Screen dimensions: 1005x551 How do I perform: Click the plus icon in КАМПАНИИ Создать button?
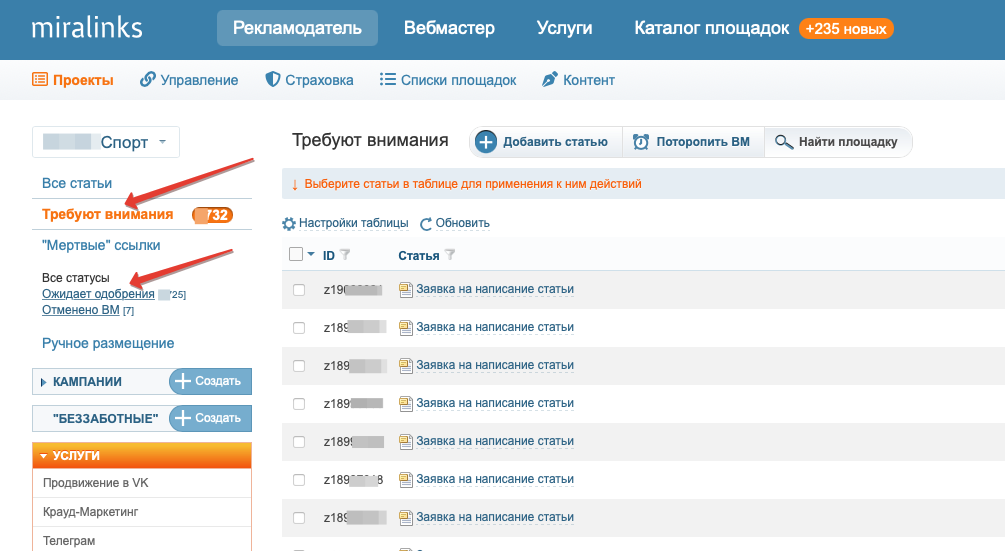pos(183,381)
